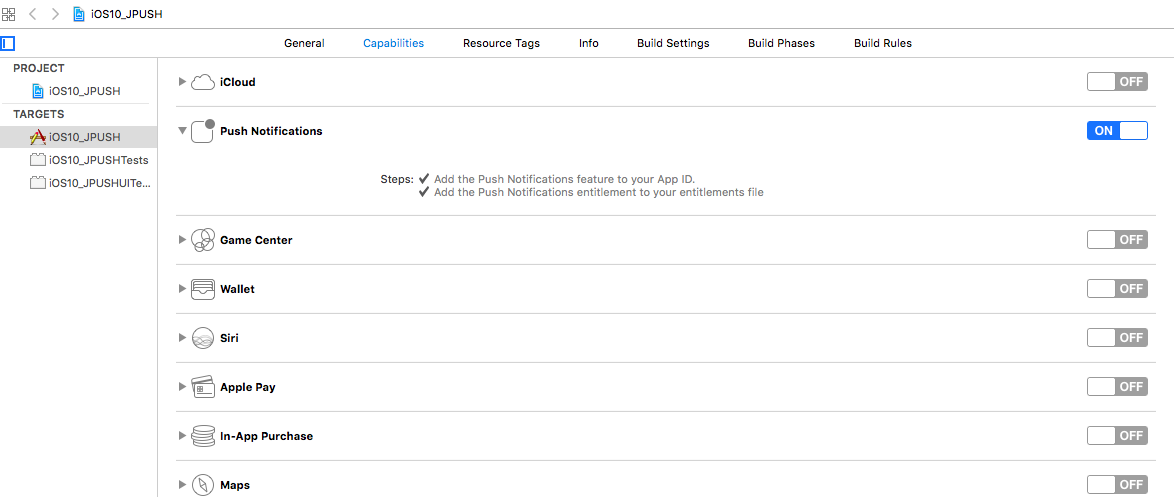This screenshot has width=1174, height=497.
Task: Open the Resource Tags tab
Action: pyautogui.click(x=501, y=43)
